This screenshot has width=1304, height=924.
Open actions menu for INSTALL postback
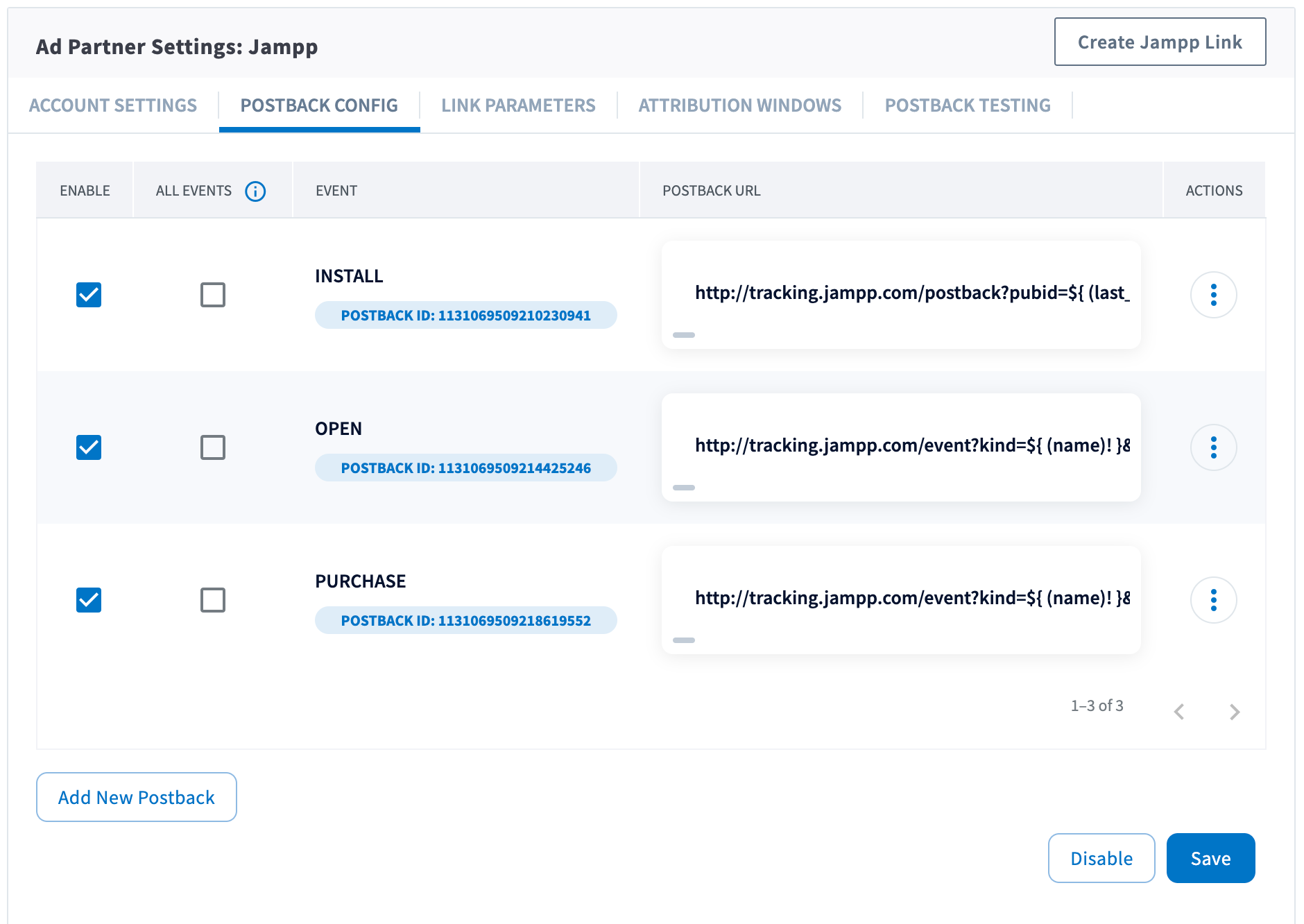click(1213, 295)
